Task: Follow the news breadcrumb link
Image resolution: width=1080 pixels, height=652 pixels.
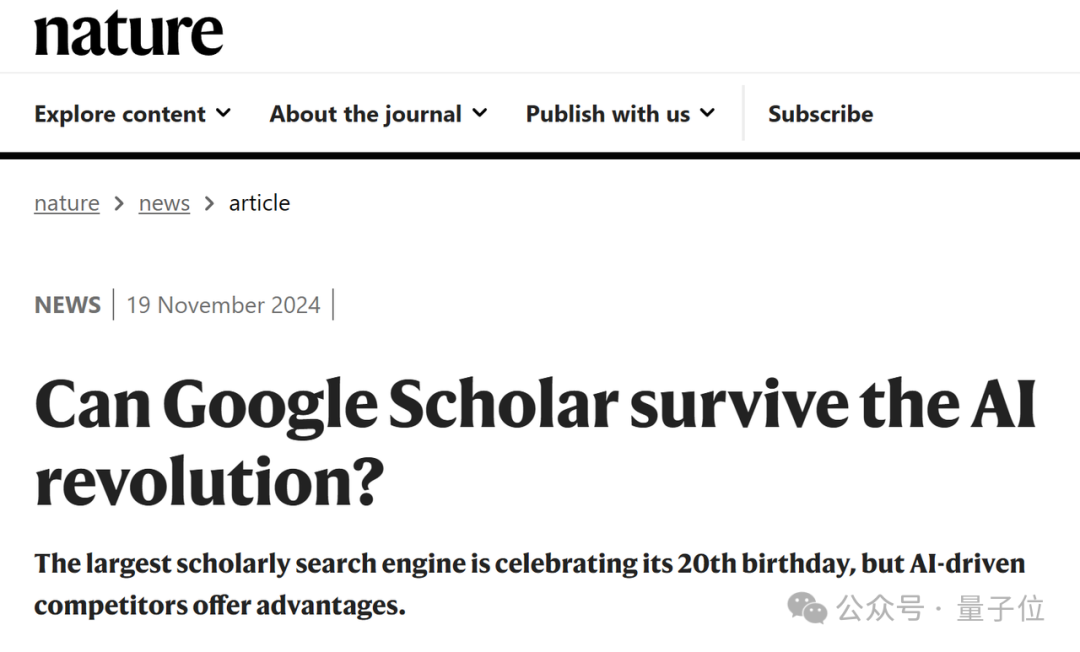Action: point(164,203)
